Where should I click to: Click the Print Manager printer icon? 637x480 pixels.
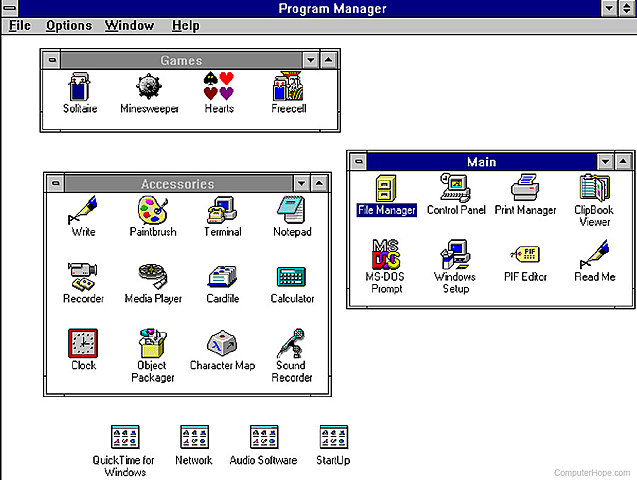[525, 188]
